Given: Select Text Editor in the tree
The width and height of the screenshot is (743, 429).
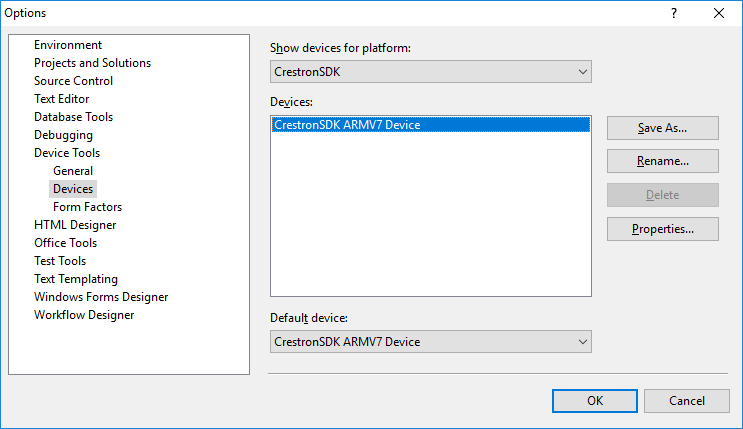Looking at the screenshot, I should point(61,99).
